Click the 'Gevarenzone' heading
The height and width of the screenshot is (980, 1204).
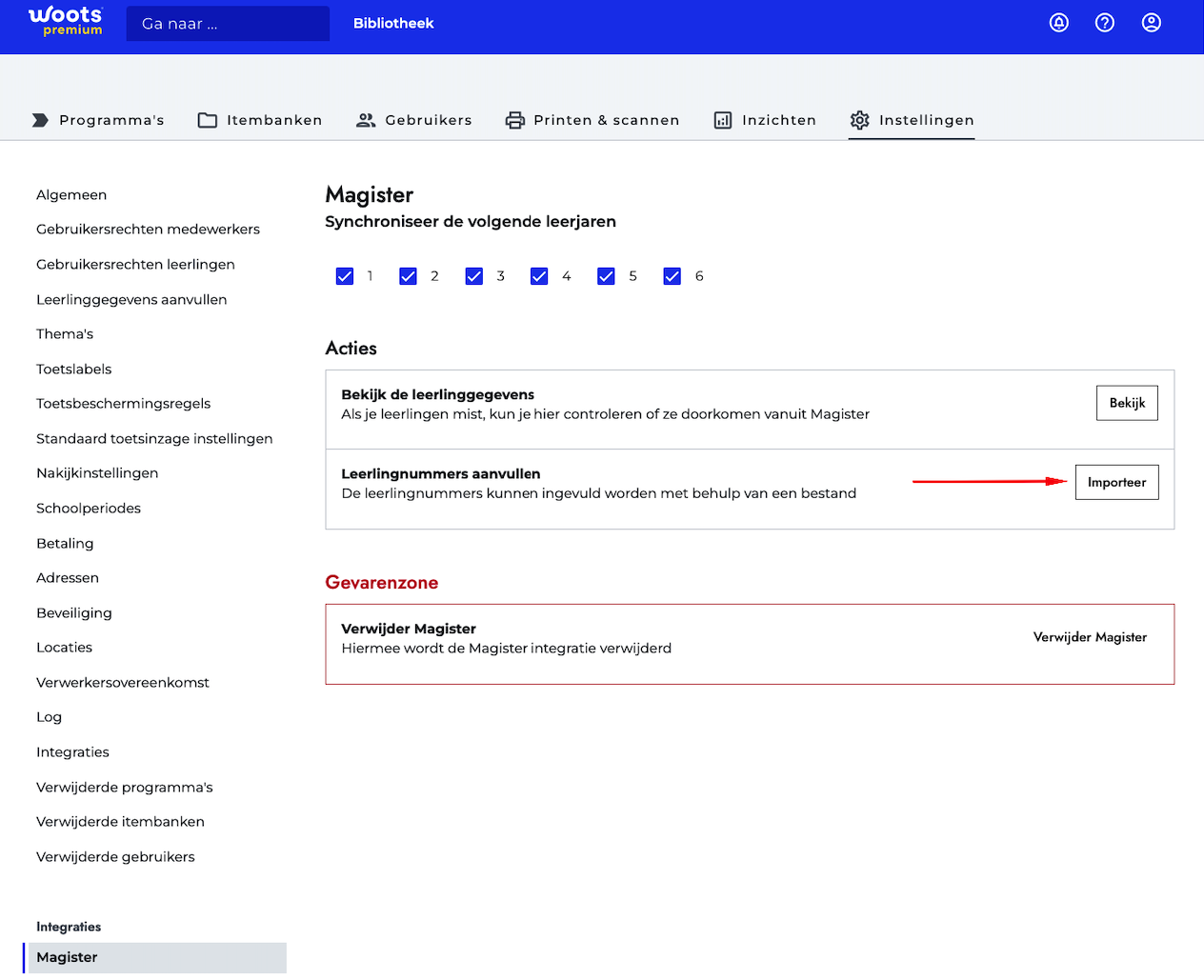tap(382, 583)
